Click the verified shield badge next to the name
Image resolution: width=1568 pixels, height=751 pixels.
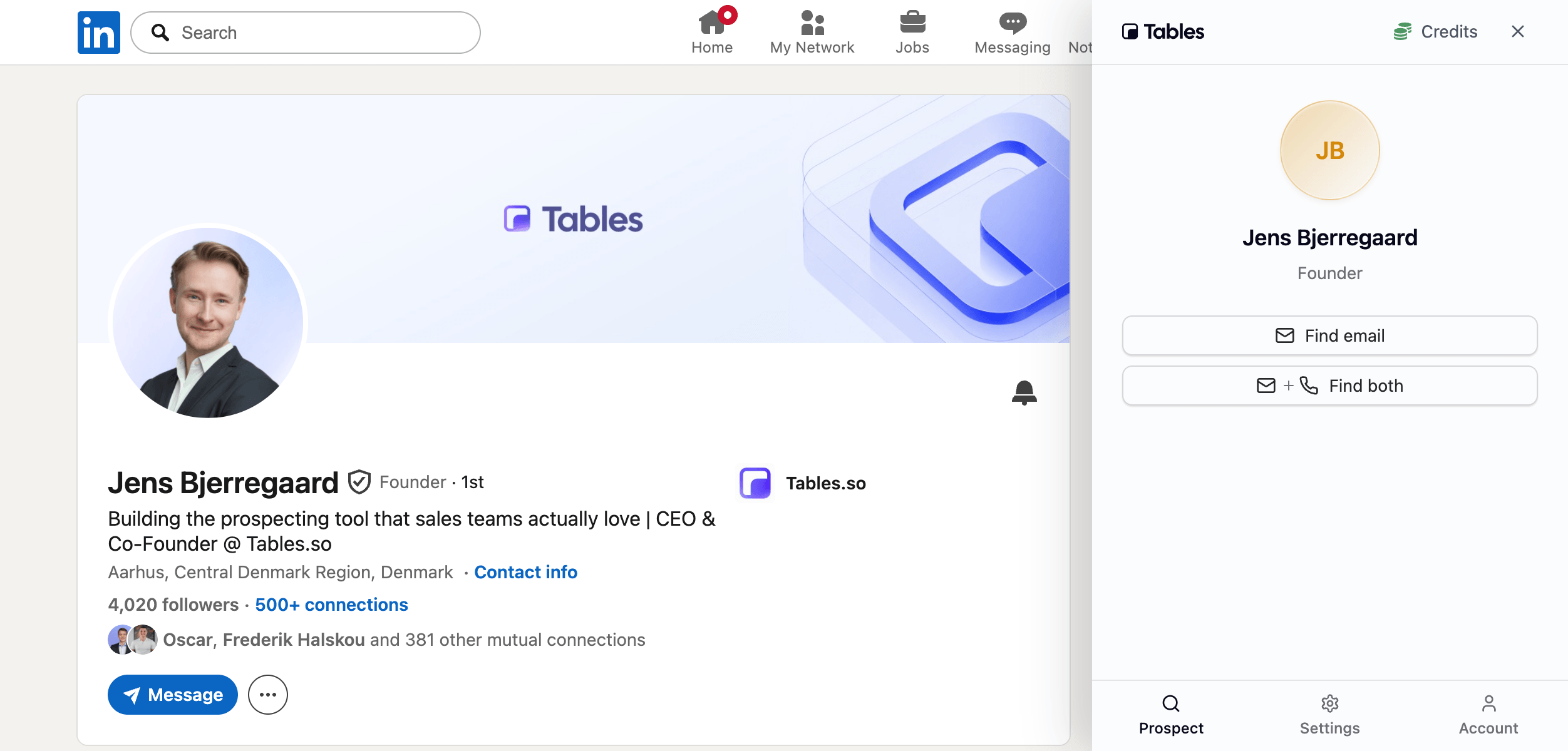point(359,482)
